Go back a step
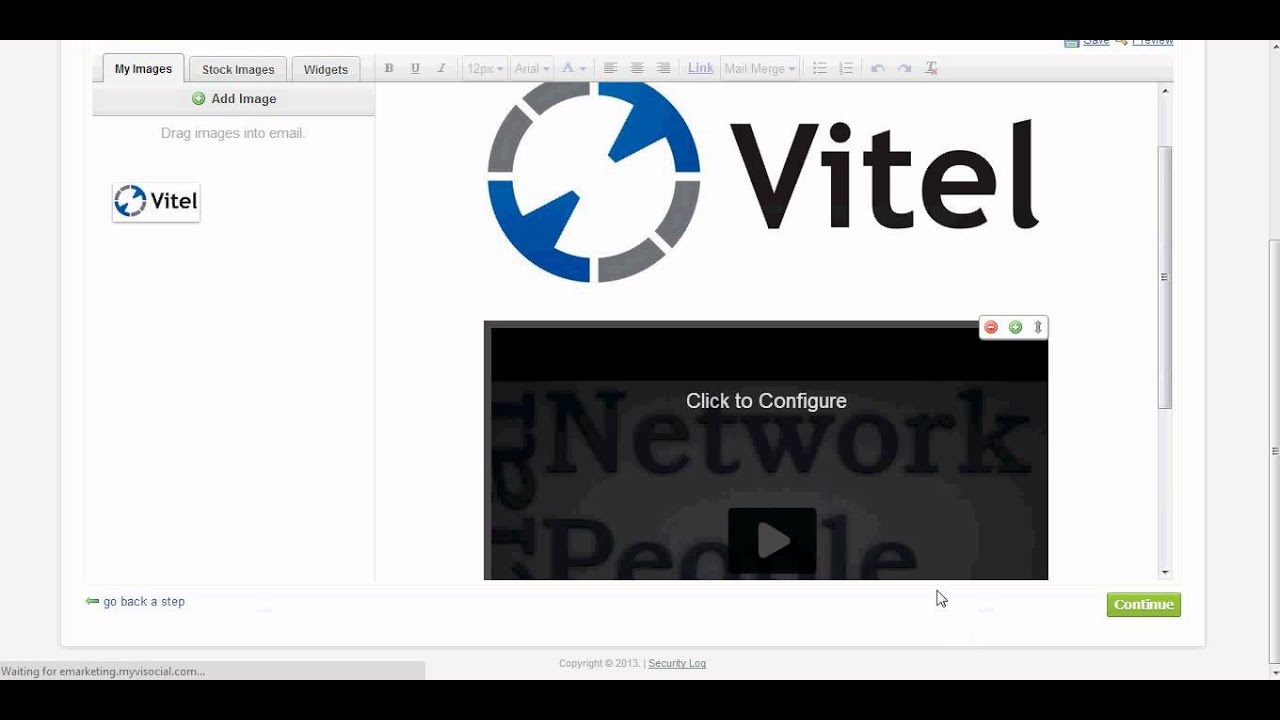The width and height of the screenshot is (1280, 720). [135, 601]
